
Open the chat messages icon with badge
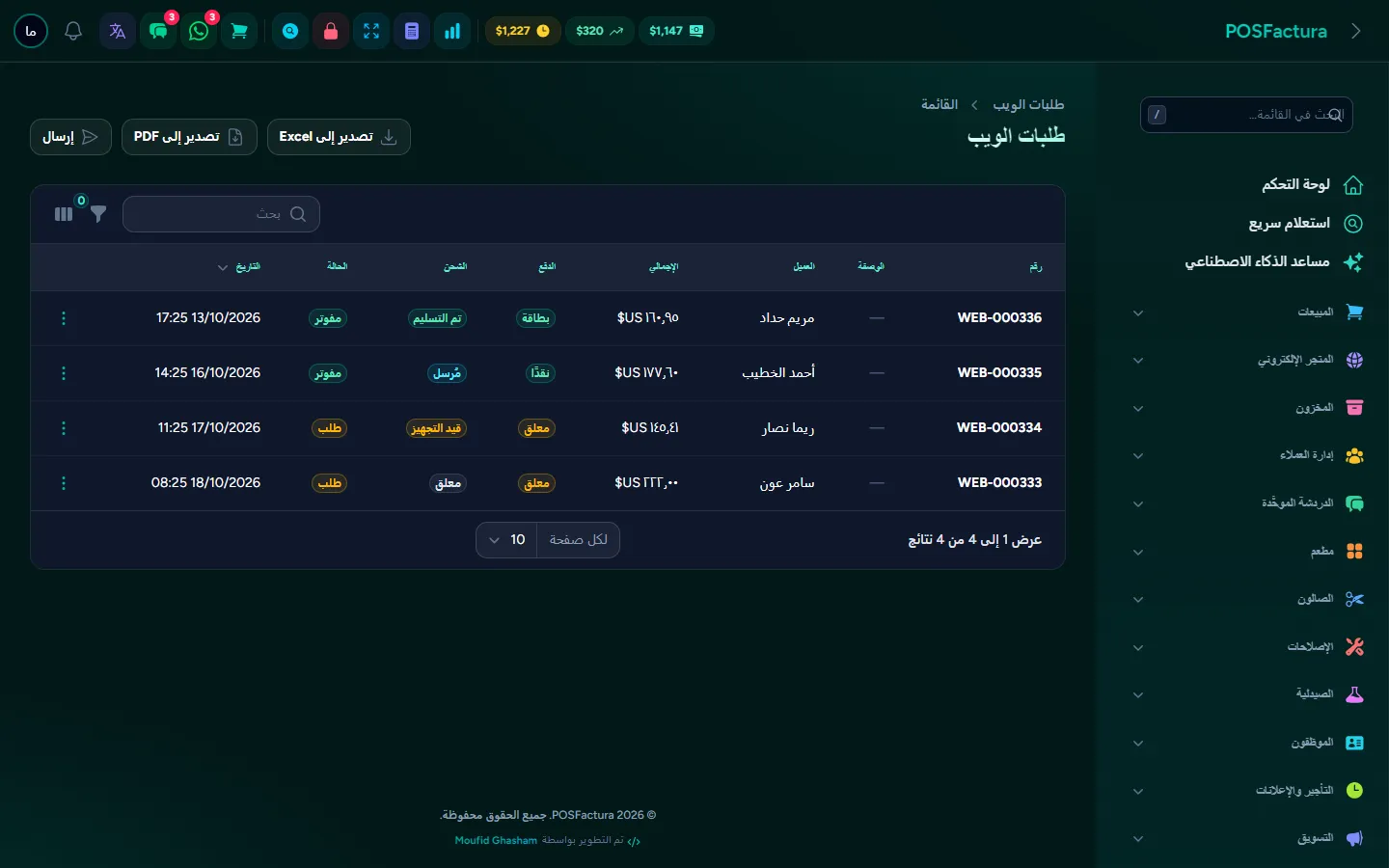click(159, 31)
